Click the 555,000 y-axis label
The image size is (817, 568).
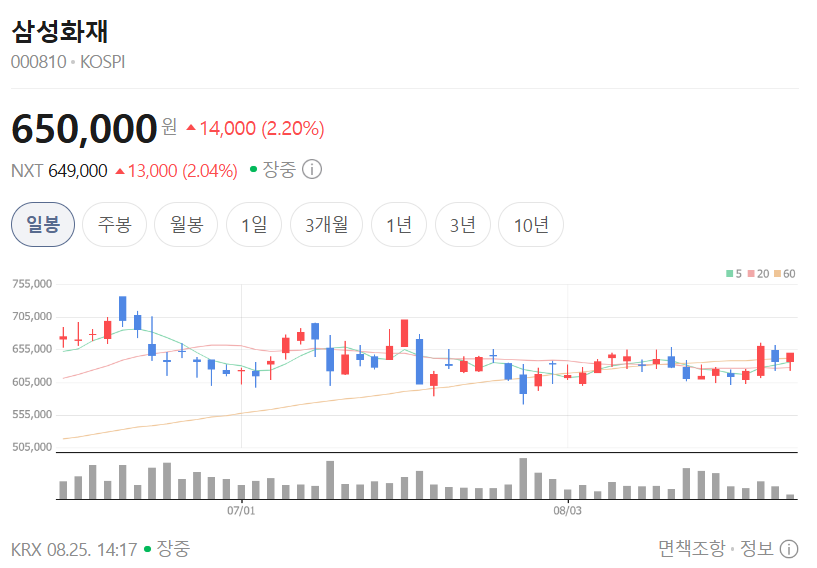coord(32,414)
